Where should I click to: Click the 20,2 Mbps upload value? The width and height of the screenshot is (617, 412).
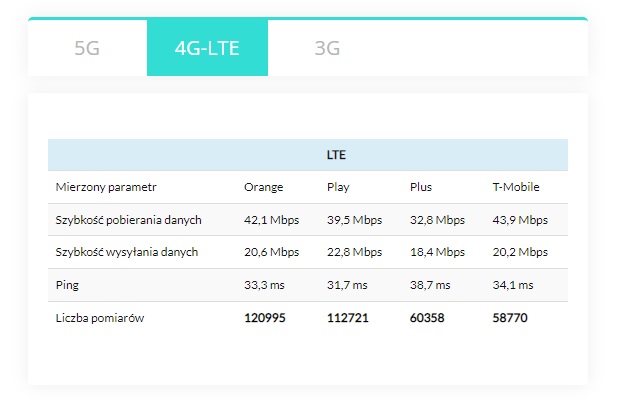(520, 252)
